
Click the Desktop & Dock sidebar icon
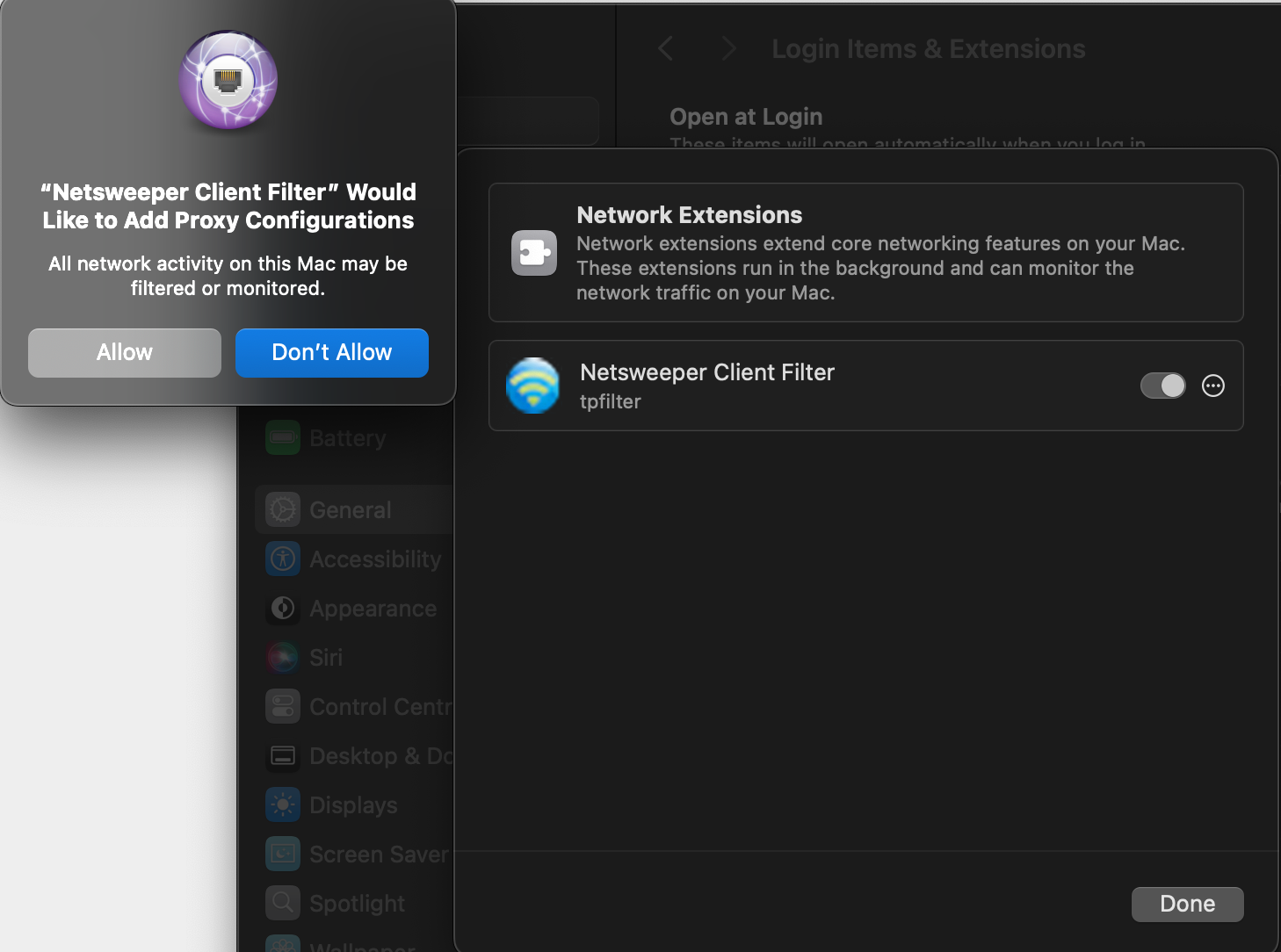[x=283, y=756]
